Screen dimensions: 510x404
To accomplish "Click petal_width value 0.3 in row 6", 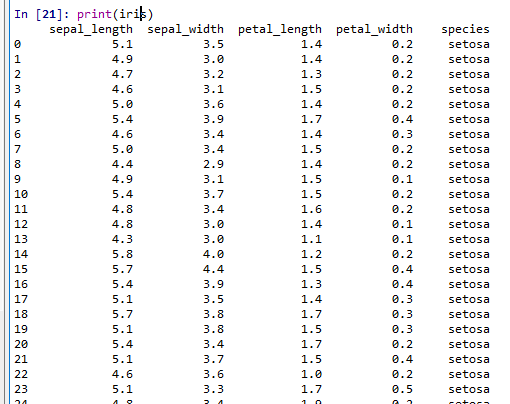I will point(402,134).
